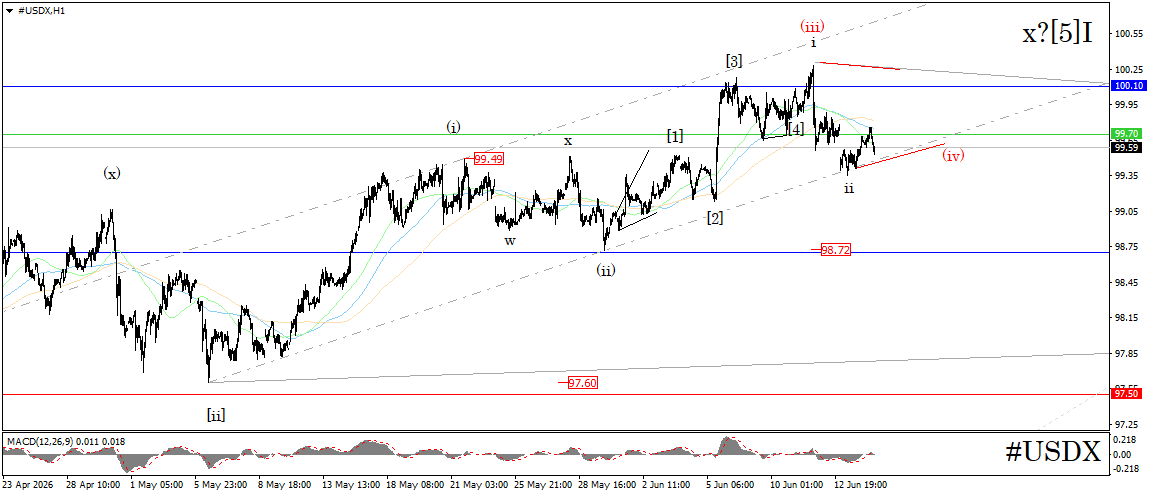The image size is (1149, 496).
Task: Click the 100.55 price scale value
Action: pyautogui.click(x=1128, y=34)
